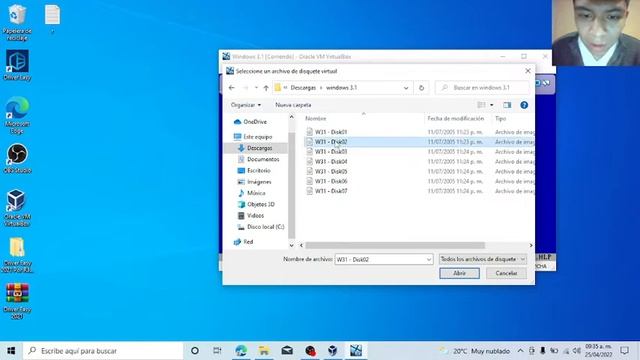Viewport: 640px width, 360px height.
Task: Expand the address bar history dropdown
Action: click(406, 88)
